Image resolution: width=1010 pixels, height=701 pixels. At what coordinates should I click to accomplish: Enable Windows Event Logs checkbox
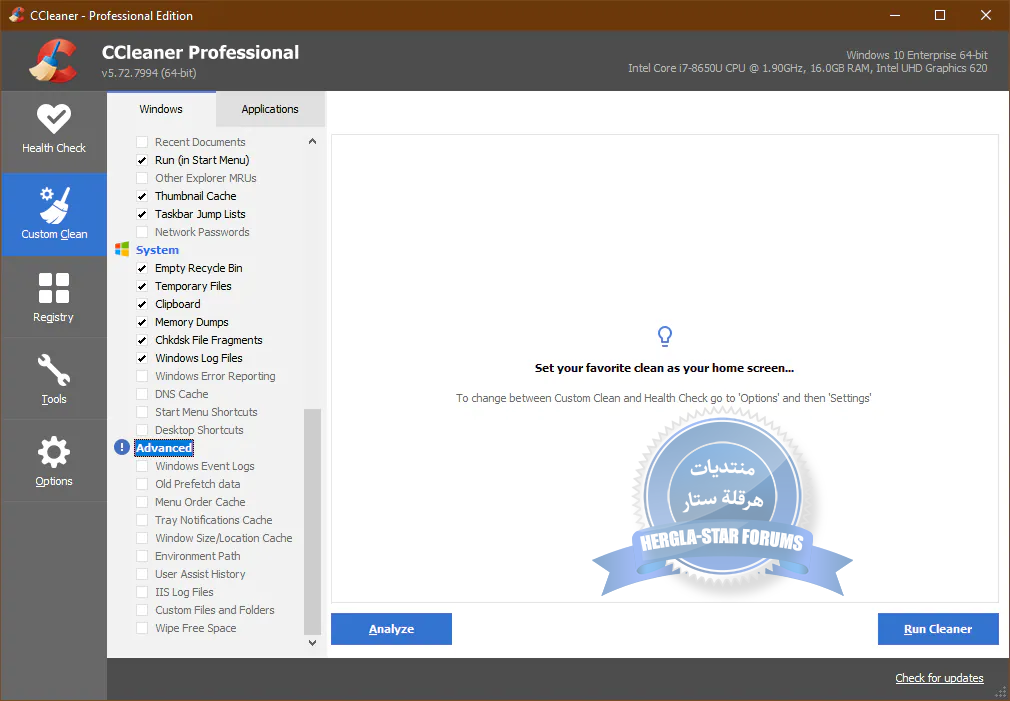142,466
